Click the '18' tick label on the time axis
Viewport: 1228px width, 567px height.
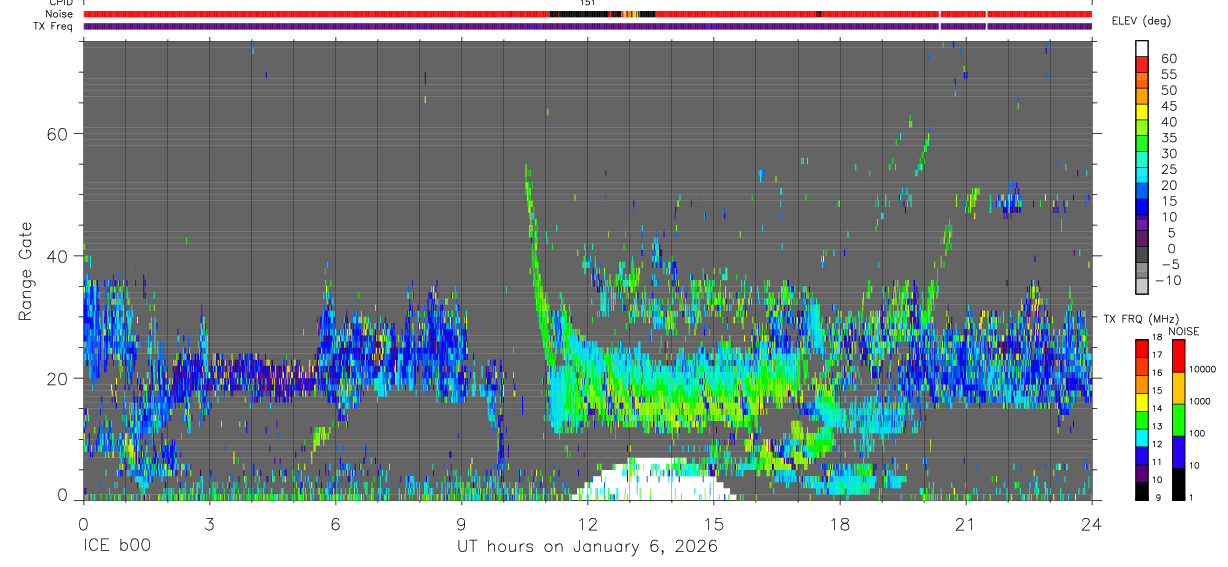[x=839, y=524]
